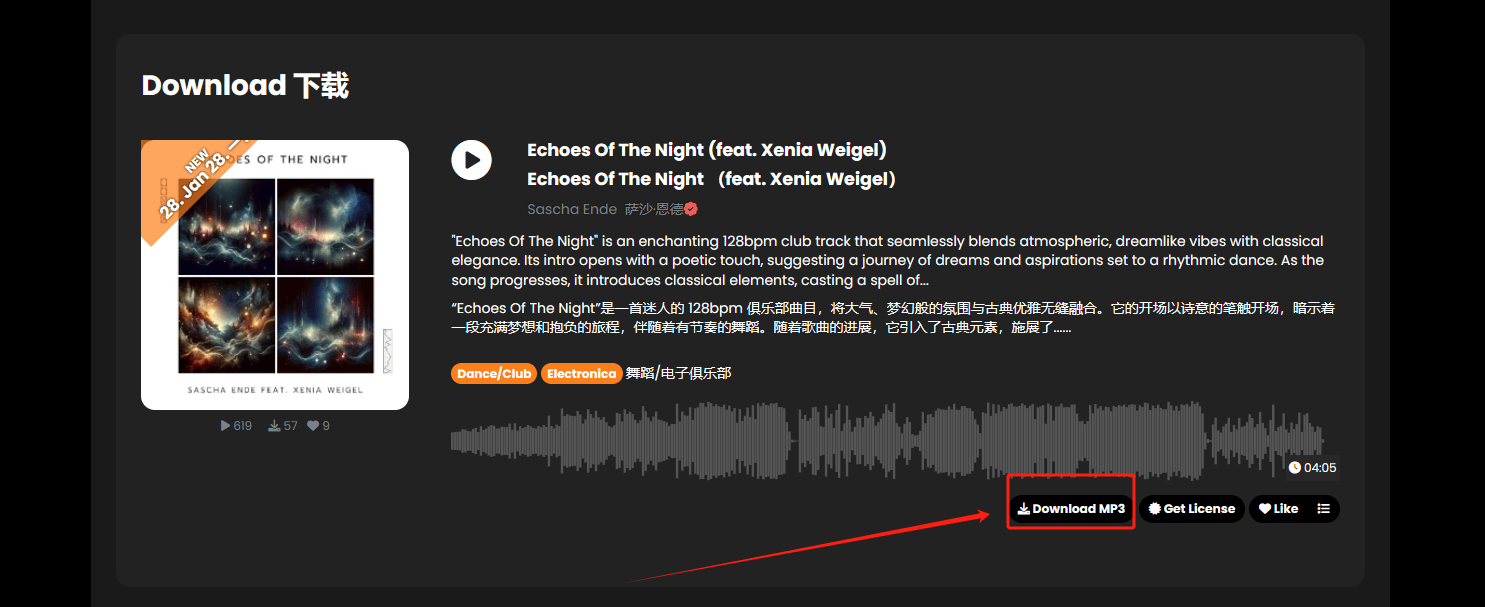This screenshot has height=607, width=1485.
Task: Click the play count icon showing 619
Action: [226, 426]
